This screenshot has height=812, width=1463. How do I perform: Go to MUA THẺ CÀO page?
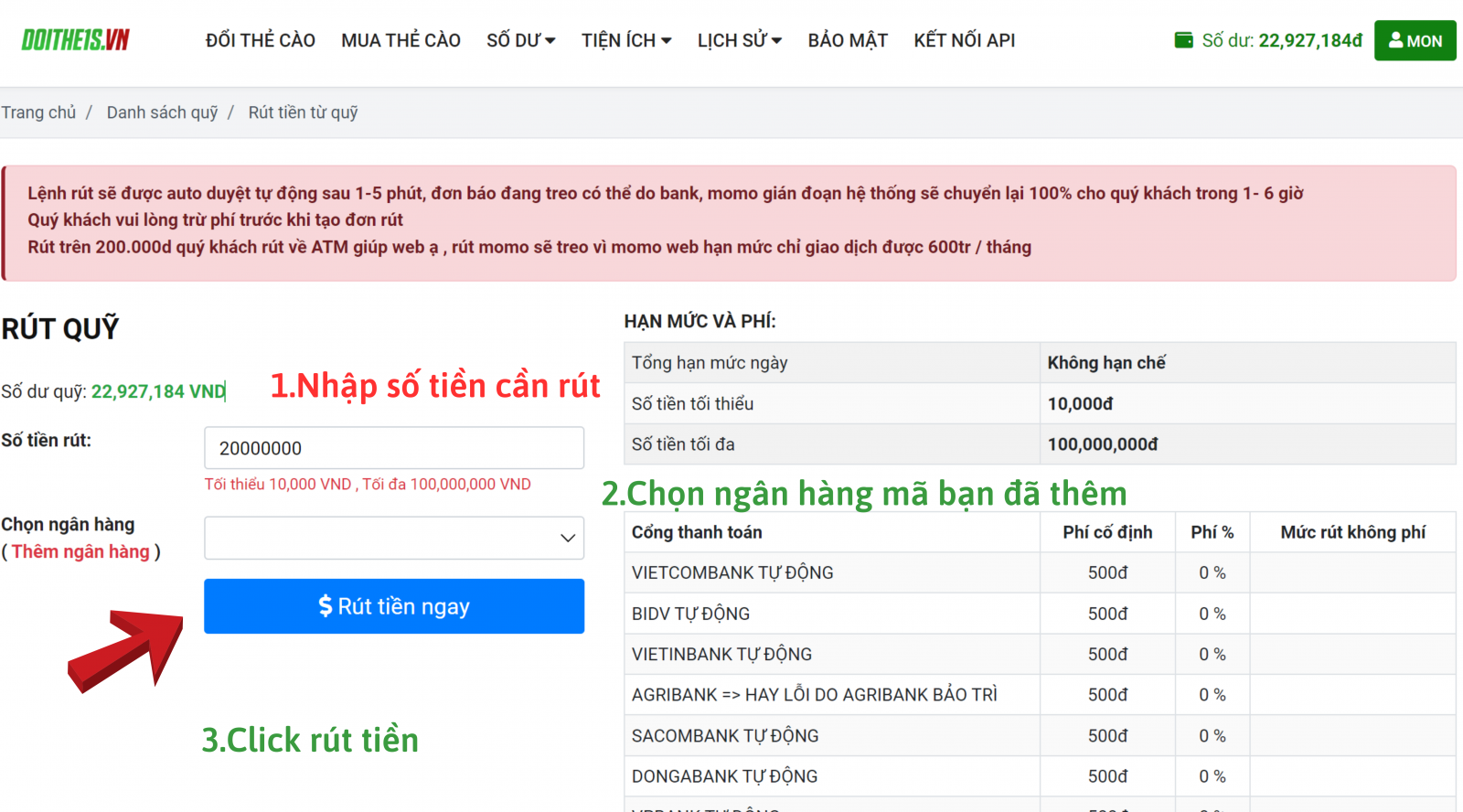click(x=400, y=40)
